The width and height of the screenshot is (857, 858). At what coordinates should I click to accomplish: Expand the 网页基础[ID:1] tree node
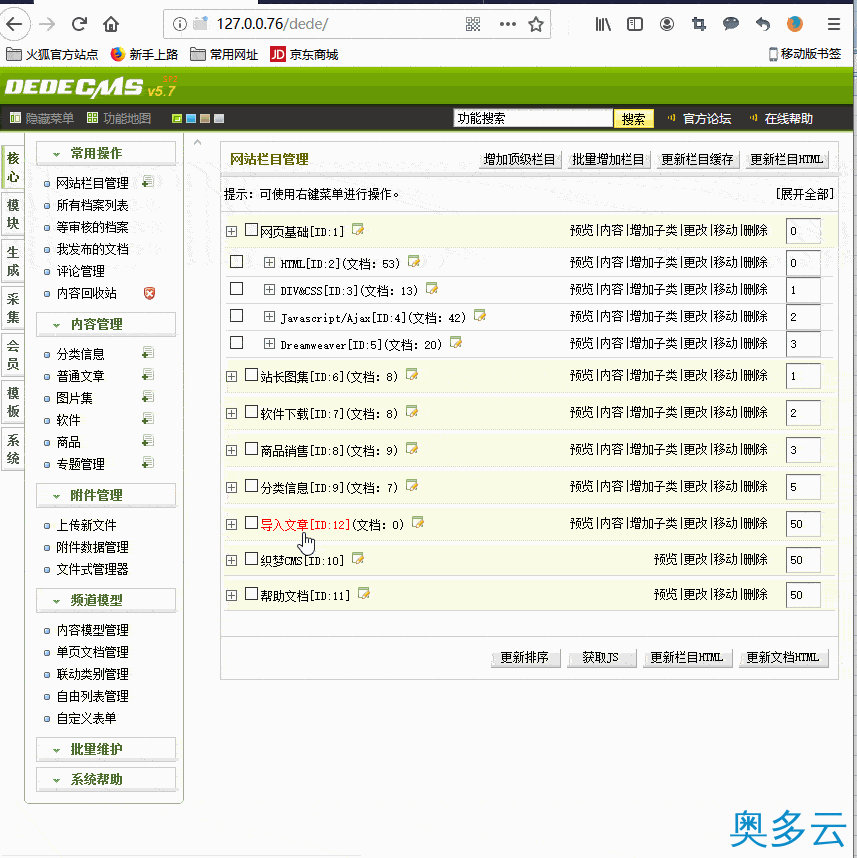tap(231, 231)
